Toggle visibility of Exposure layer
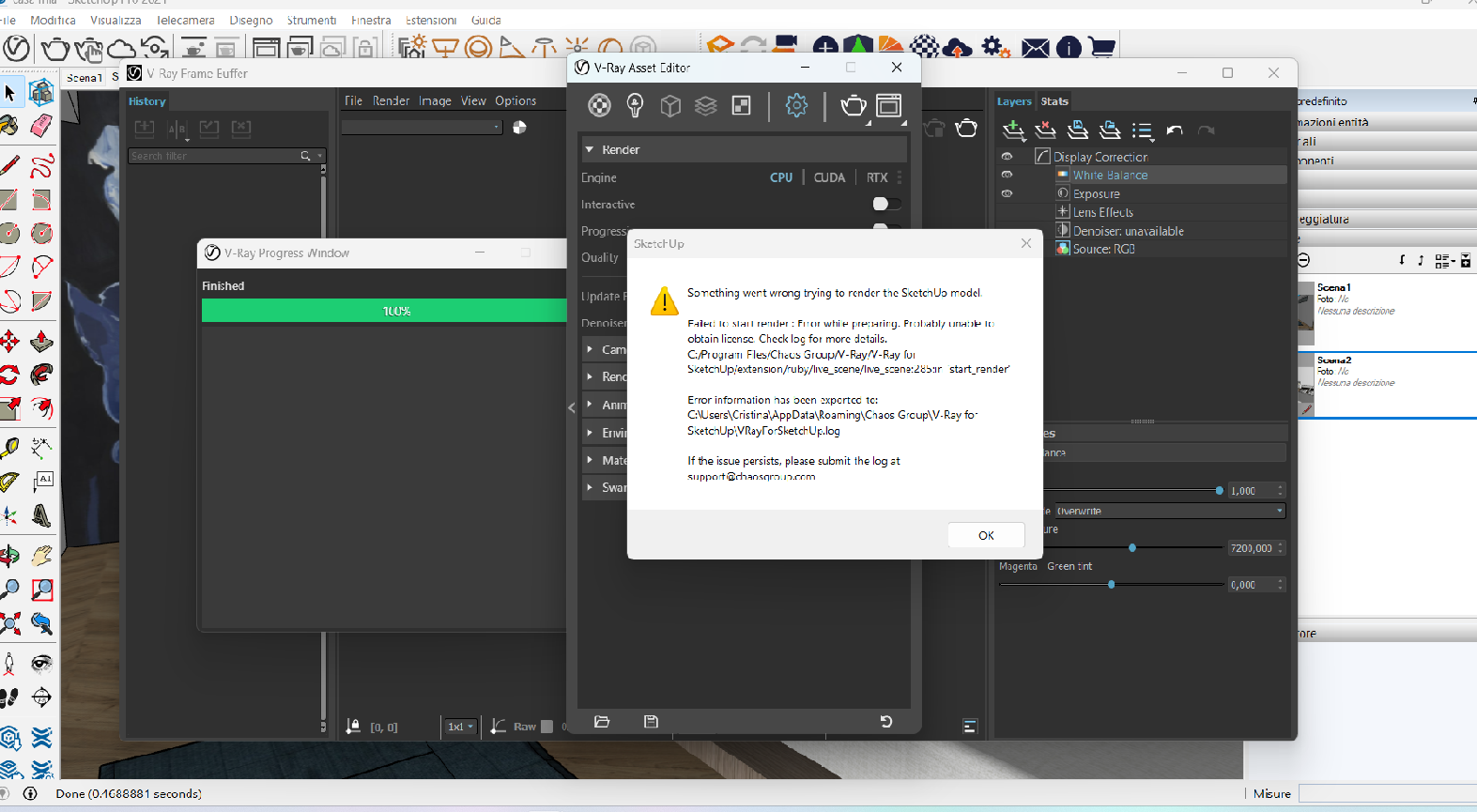The image size is (1477, 812). 1007,193
